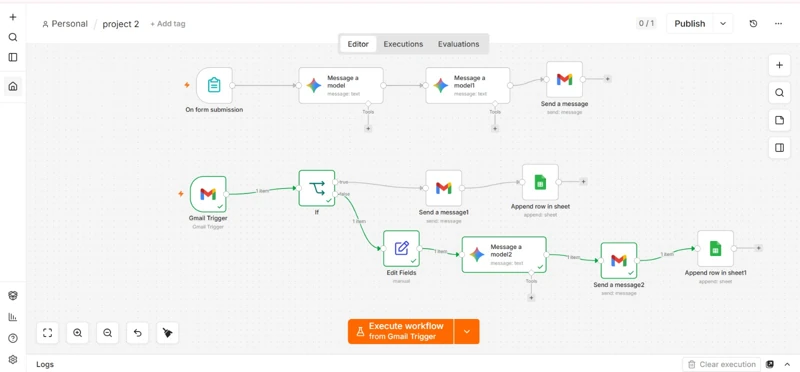The image size is (800, 372).
Task: Click the Clear execution button
Action: [721, 364]
